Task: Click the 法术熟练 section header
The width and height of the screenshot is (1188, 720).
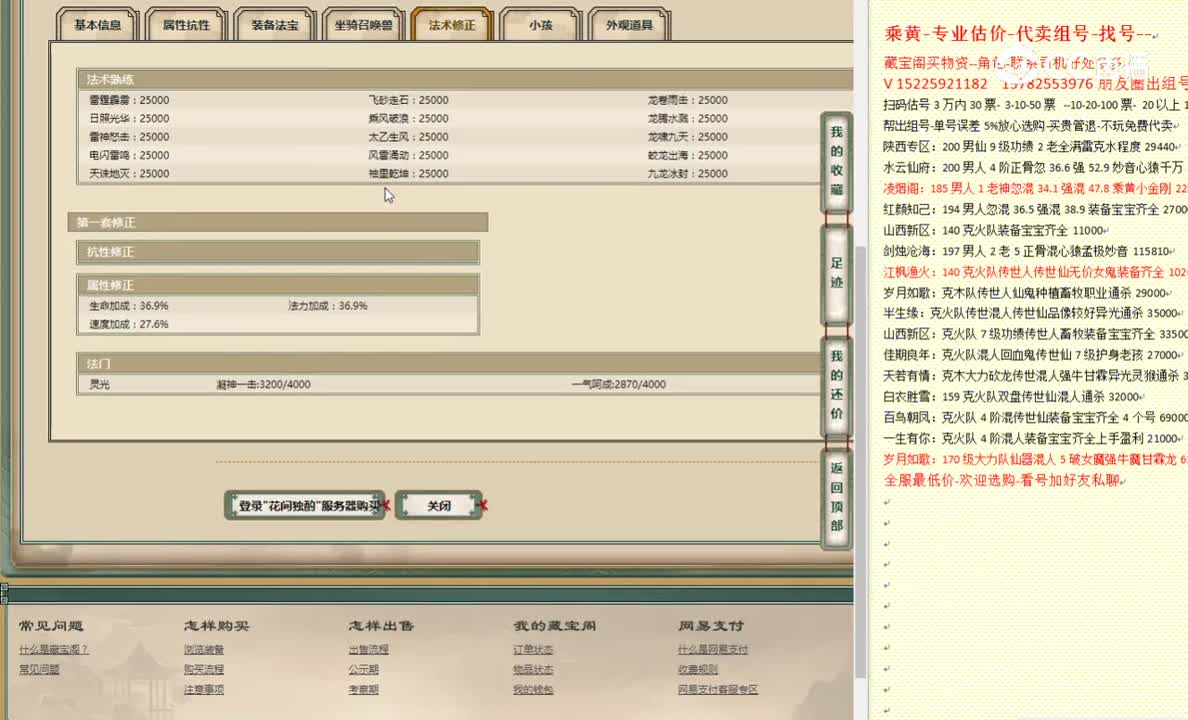Action: click(x=464, y=79)
